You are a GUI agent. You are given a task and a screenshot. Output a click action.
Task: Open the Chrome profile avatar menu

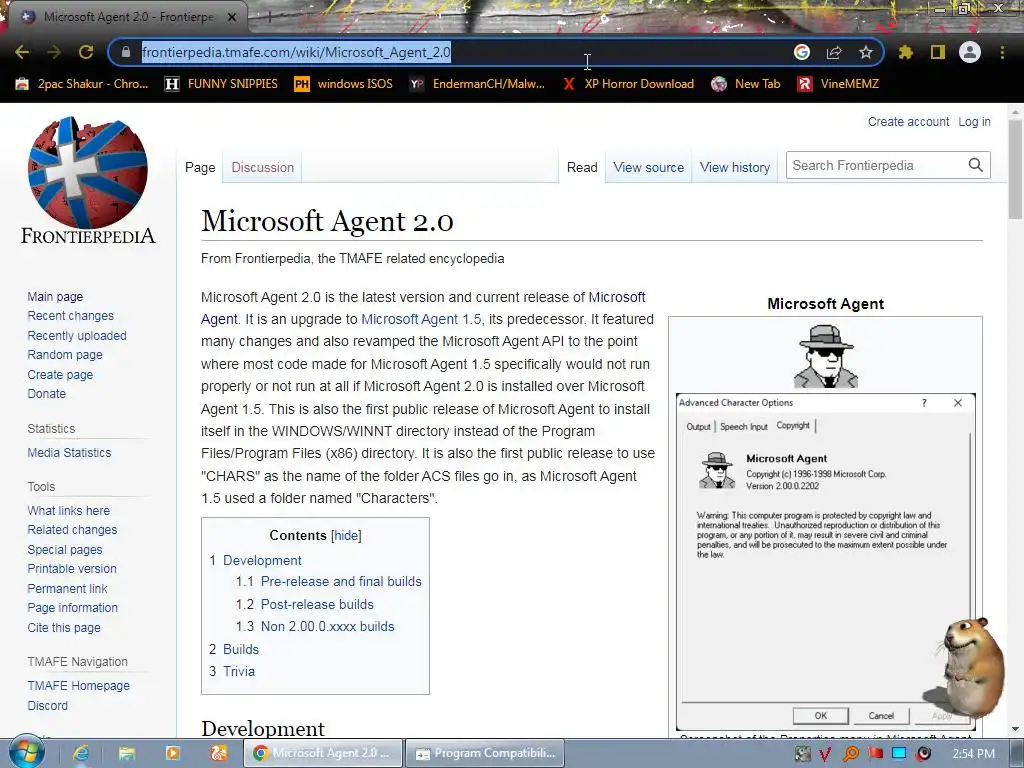(x=970, y=52)
